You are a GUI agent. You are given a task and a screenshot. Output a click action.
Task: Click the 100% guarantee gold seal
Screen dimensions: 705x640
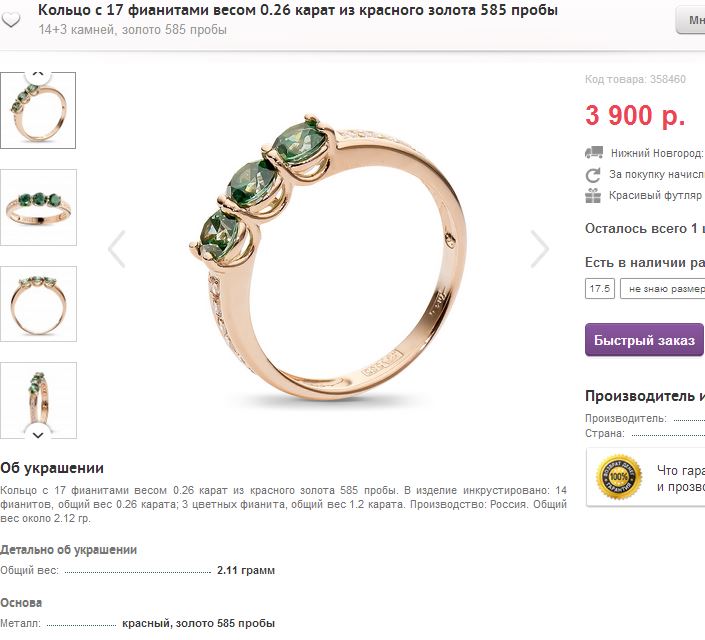(x=619, y=477)
